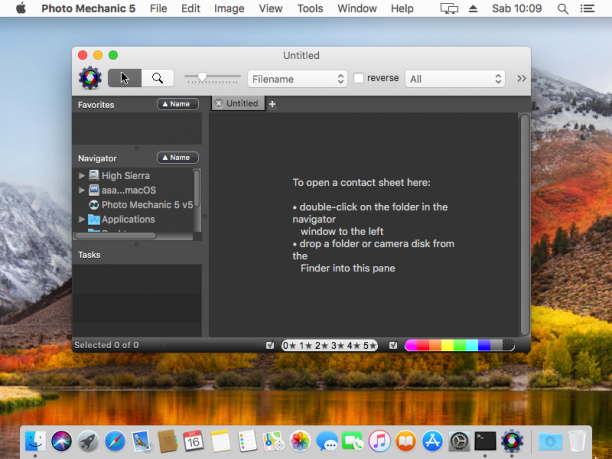
Task: Open the Help menu
Action: [402, 8]
